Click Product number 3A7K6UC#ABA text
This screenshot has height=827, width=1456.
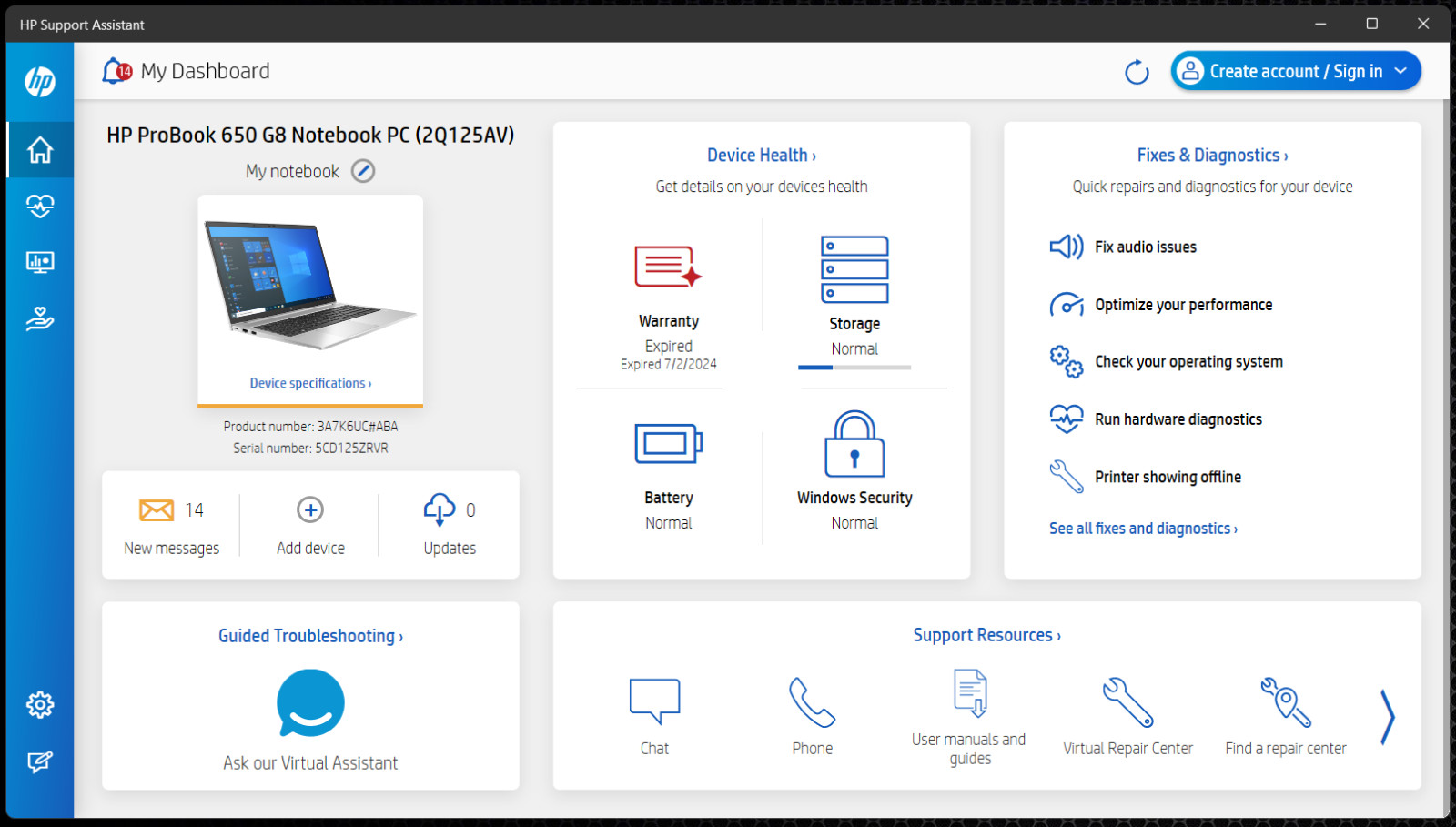[310, 426]
